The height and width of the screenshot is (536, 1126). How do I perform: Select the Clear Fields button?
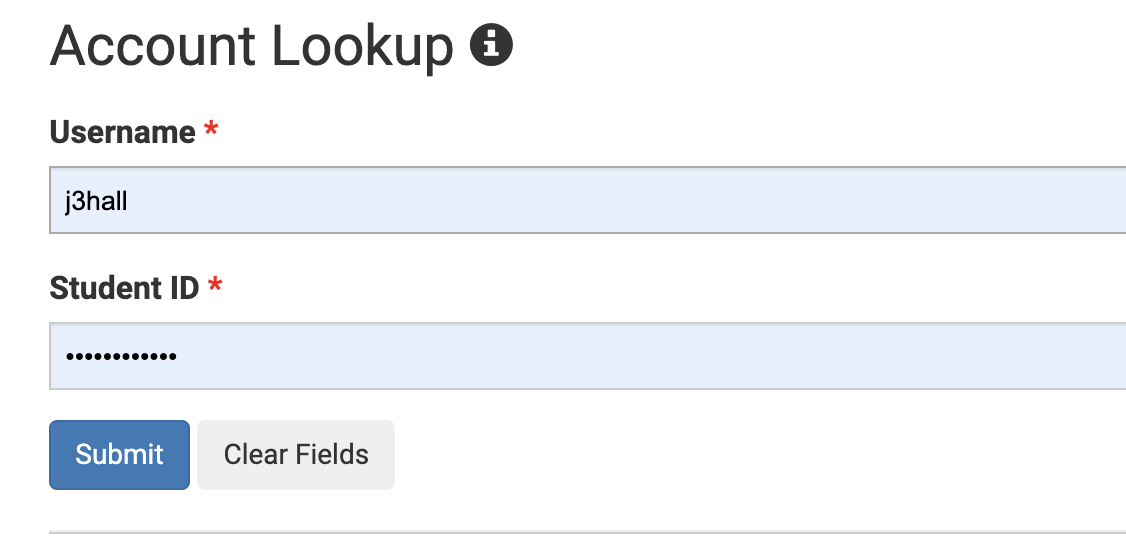pos(296,455)
